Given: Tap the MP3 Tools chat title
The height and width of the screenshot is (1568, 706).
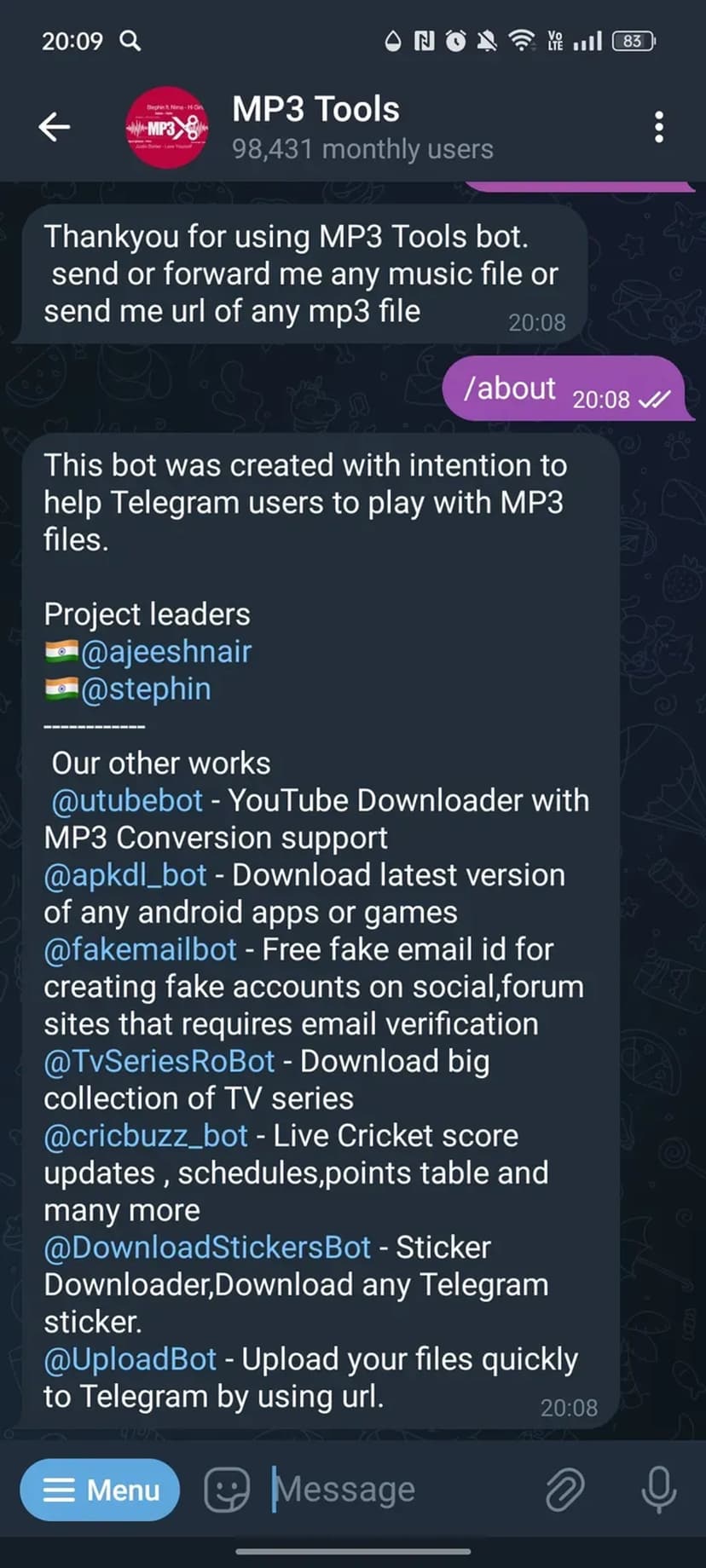Looking at the screenshot, I should (315, 110).
